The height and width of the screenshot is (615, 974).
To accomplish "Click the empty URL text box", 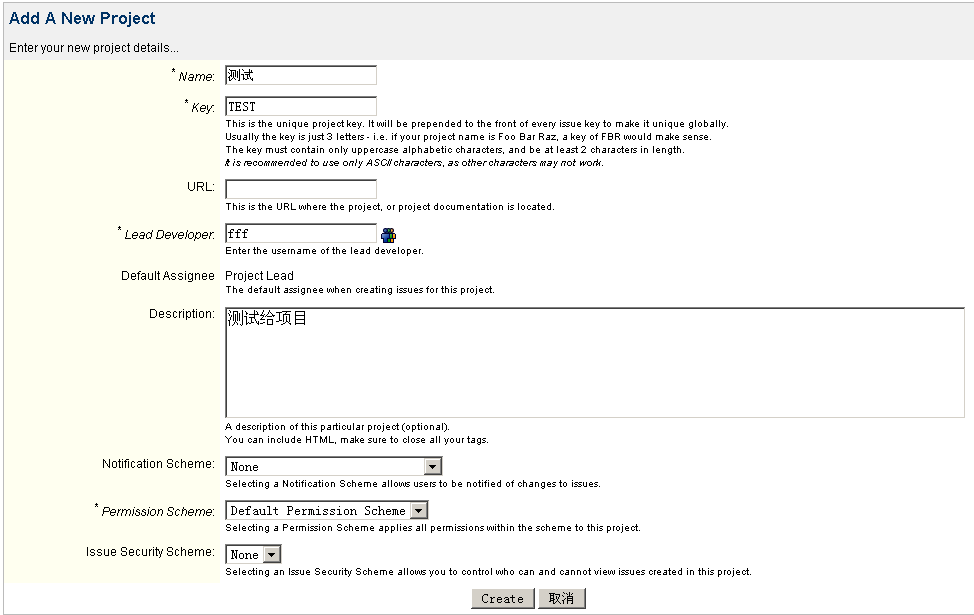I will click(301, 189).
